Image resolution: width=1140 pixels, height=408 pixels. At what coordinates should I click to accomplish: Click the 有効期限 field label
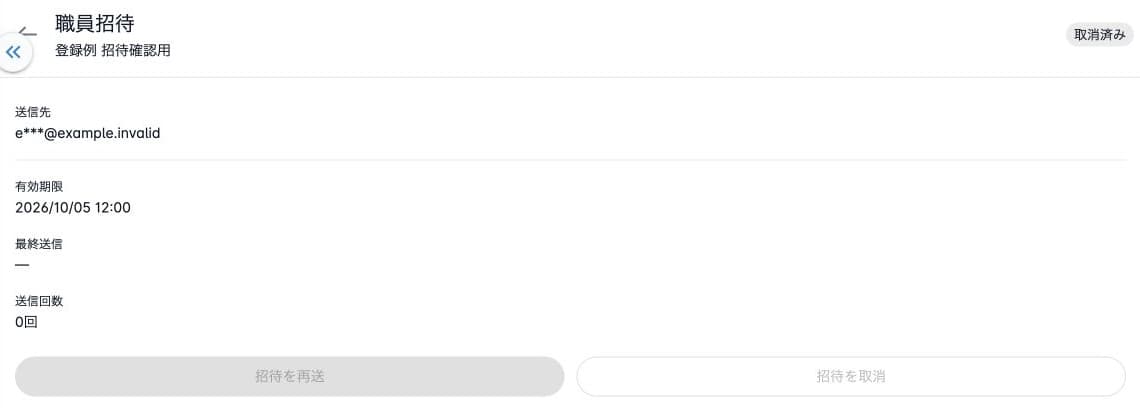[x=39, y=187]
